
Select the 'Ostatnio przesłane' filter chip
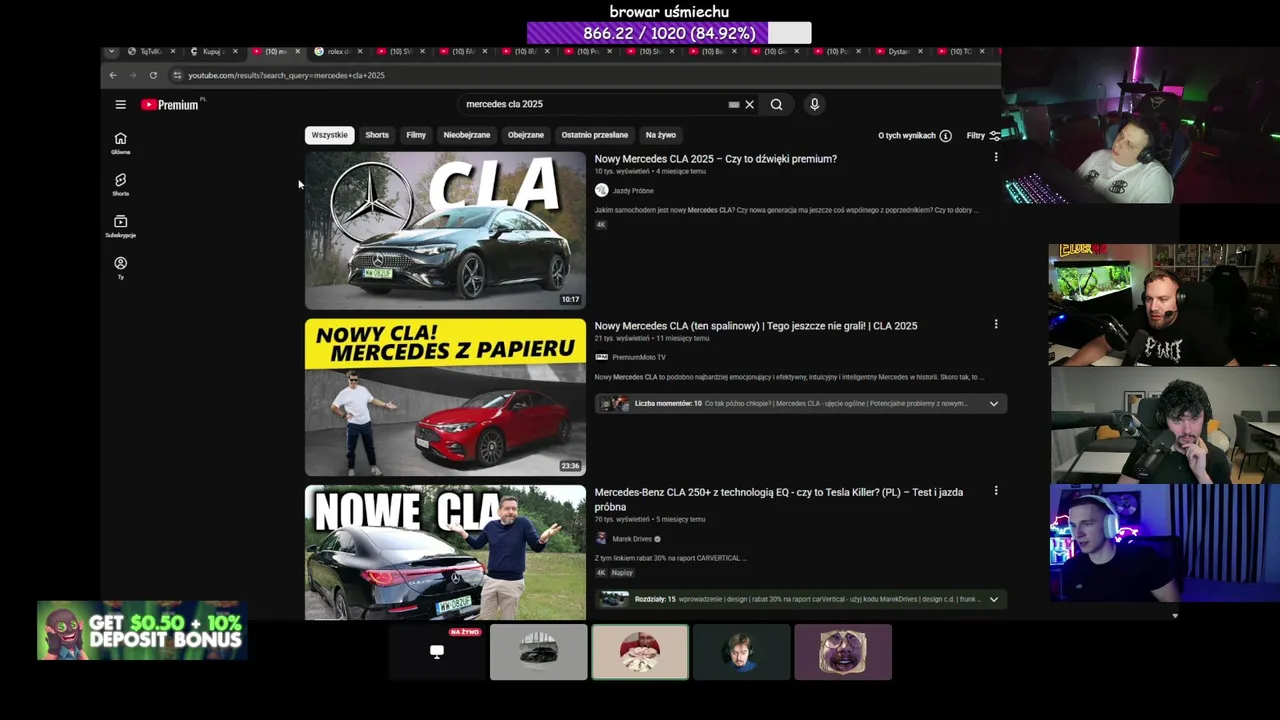[595, 135]
